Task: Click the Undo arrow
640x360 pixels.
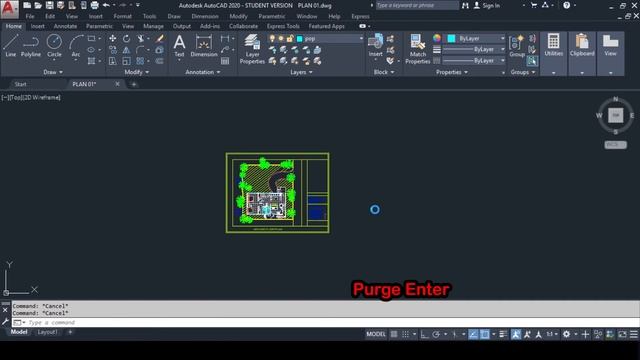Action: pyautogui.click(x=106, y=5)
